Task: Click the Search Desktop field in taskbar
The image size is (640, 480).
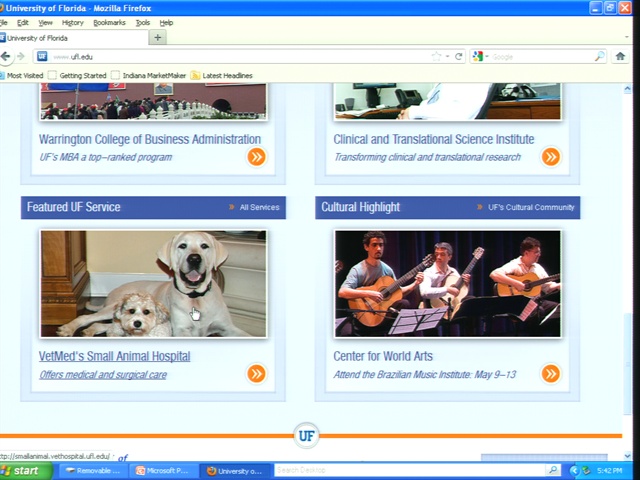Action: 410,470
